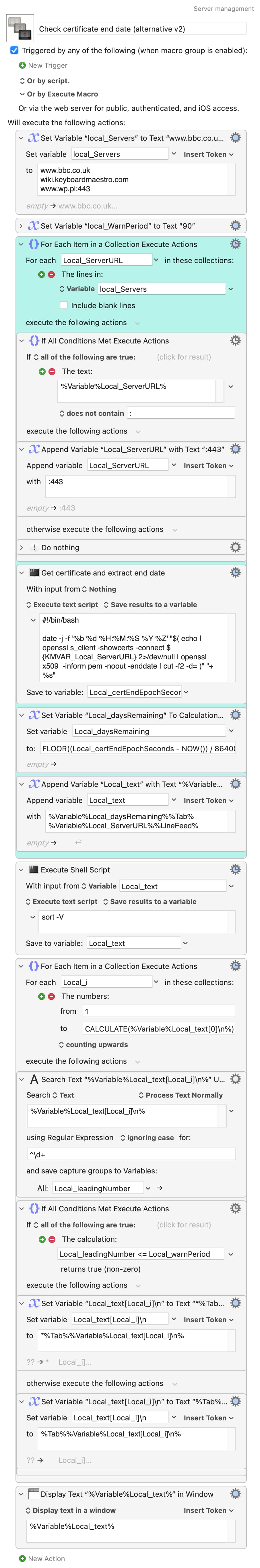Open gear menu for Append Variable Local_text action
Screen dimensions: 260x1568
click(x=236, y=784)
